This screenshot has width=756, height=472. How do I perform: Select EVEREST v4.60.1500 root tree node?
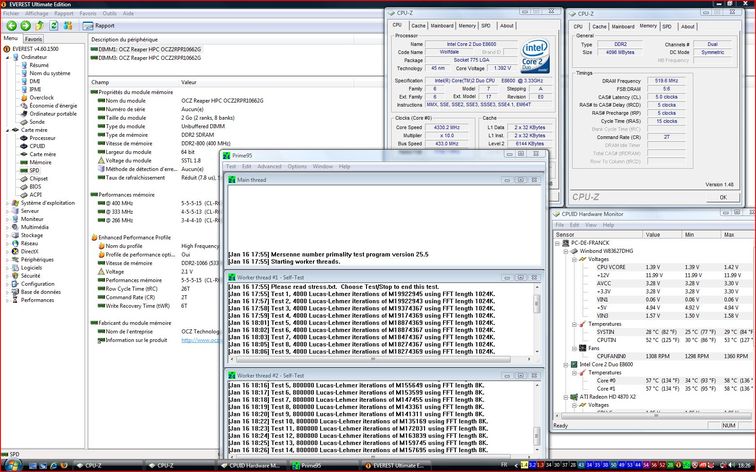[x=36, y=49]
